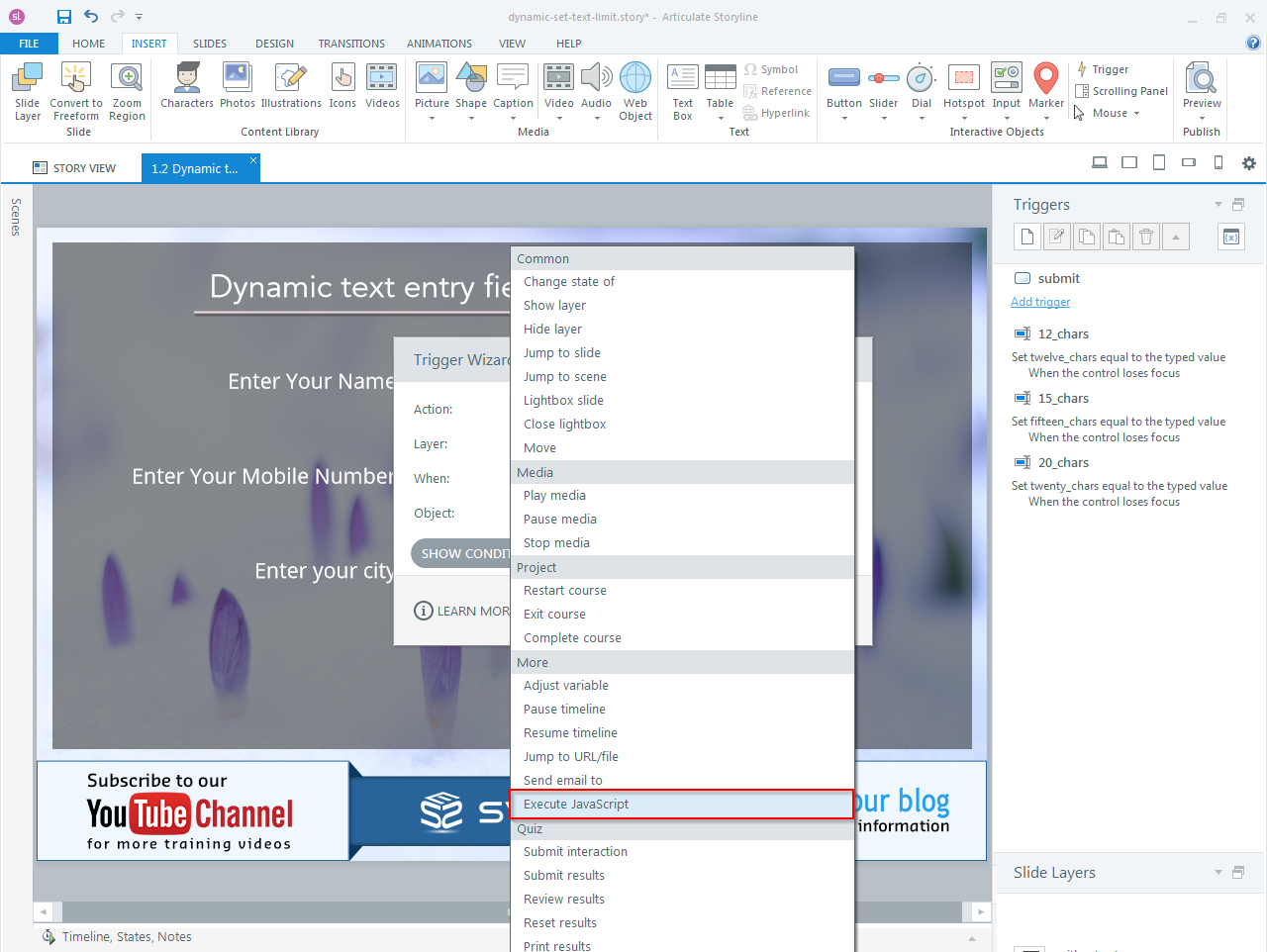Insert a Hotspot
Viewport: 1267px width, 952px height.
pos(964,85)
